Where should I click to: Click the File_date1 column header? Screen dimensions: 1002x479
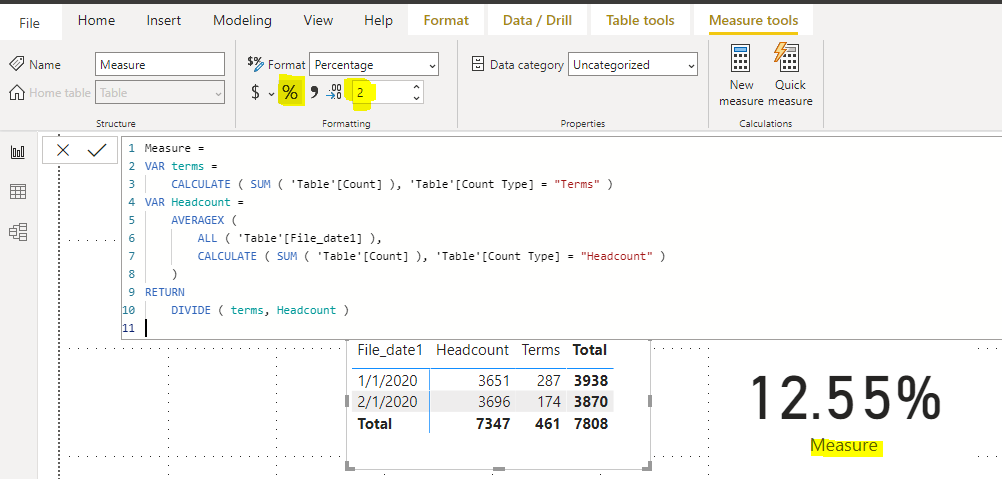click(x=390, y=350)
